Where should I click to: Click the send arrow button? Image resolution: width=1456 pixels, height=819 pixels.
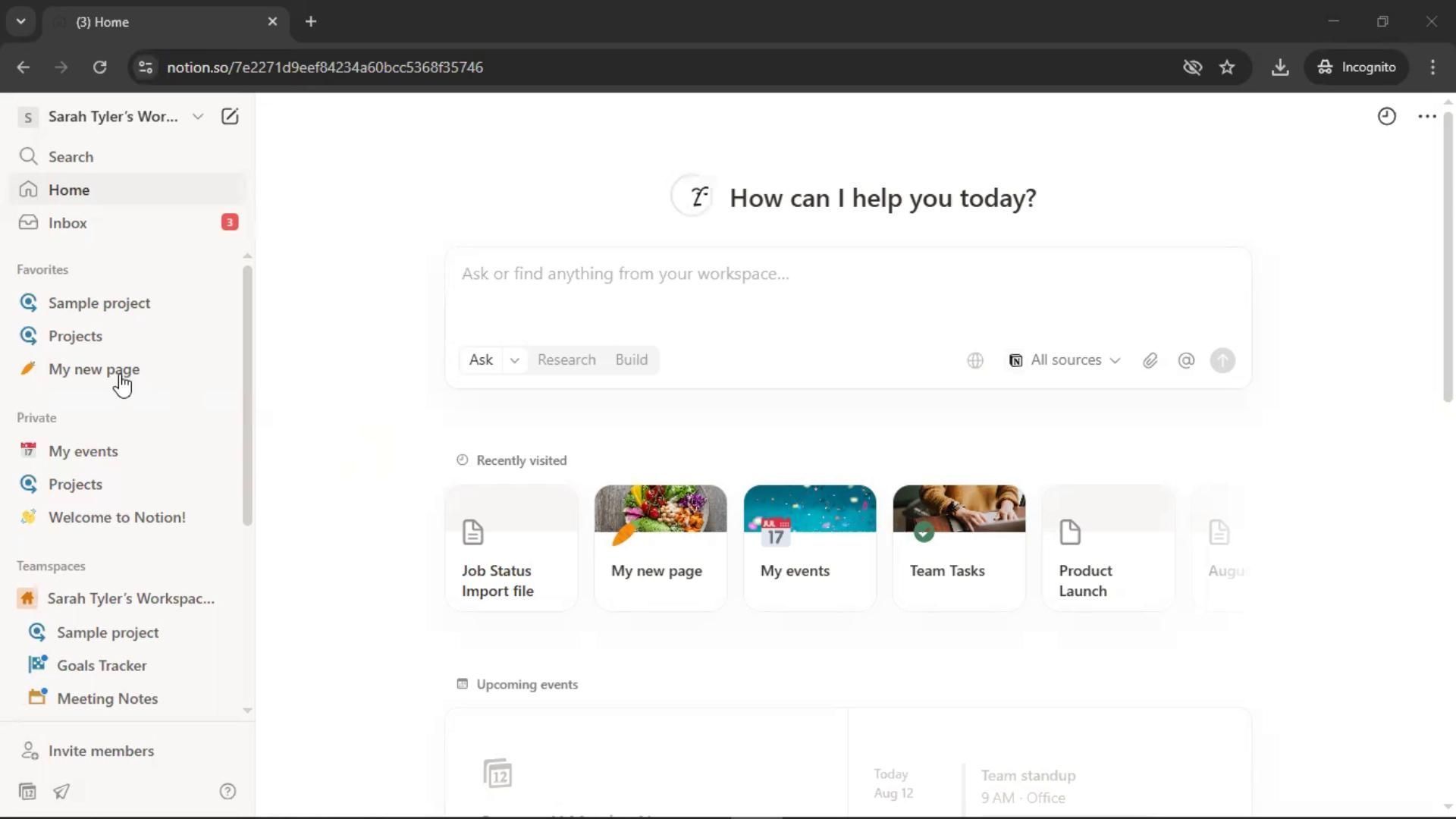[x=1222, y=361]
